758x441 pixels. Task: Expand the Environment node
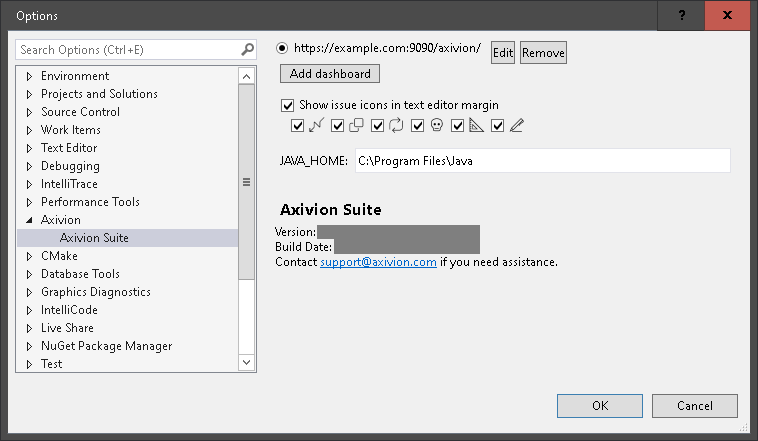click(29, 76)
